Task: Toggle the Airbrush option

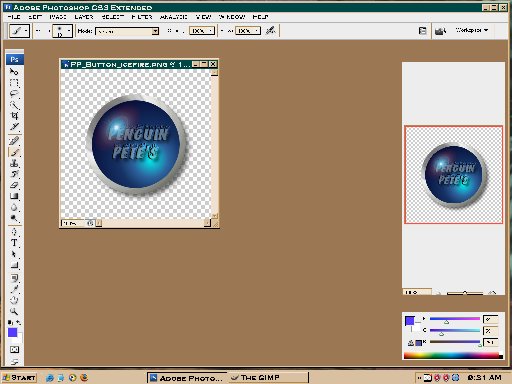Action: (x=271, y=30)
